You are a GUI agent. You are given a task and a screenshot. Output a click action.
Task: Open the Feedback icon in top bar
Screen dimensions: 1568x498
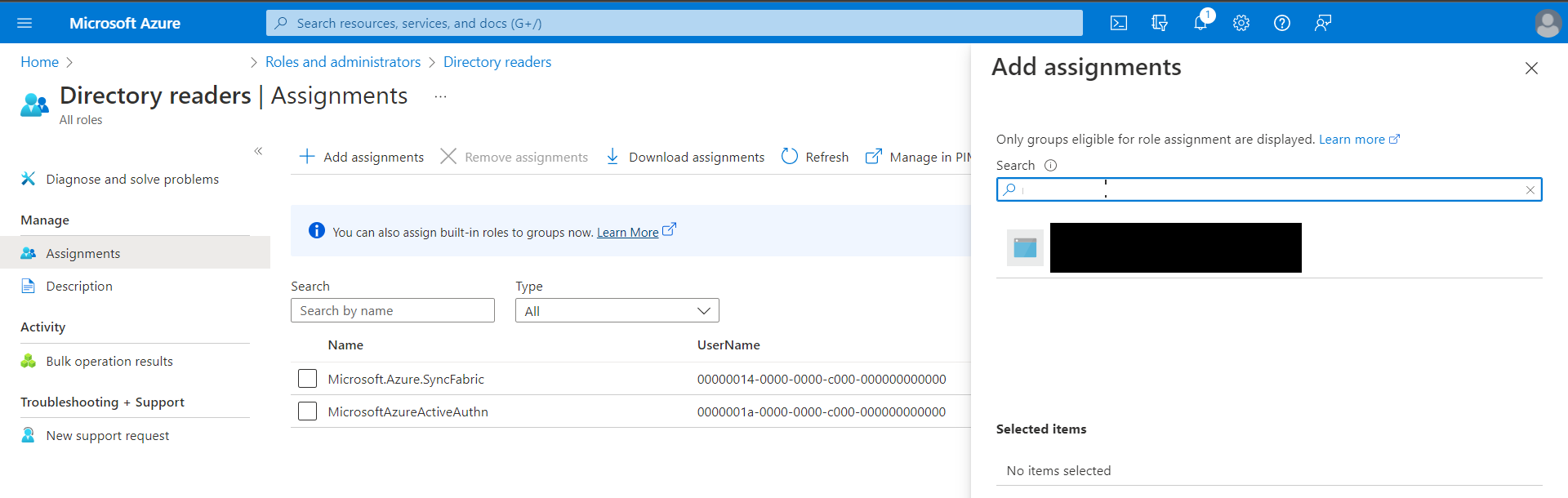coord(1323,23)
